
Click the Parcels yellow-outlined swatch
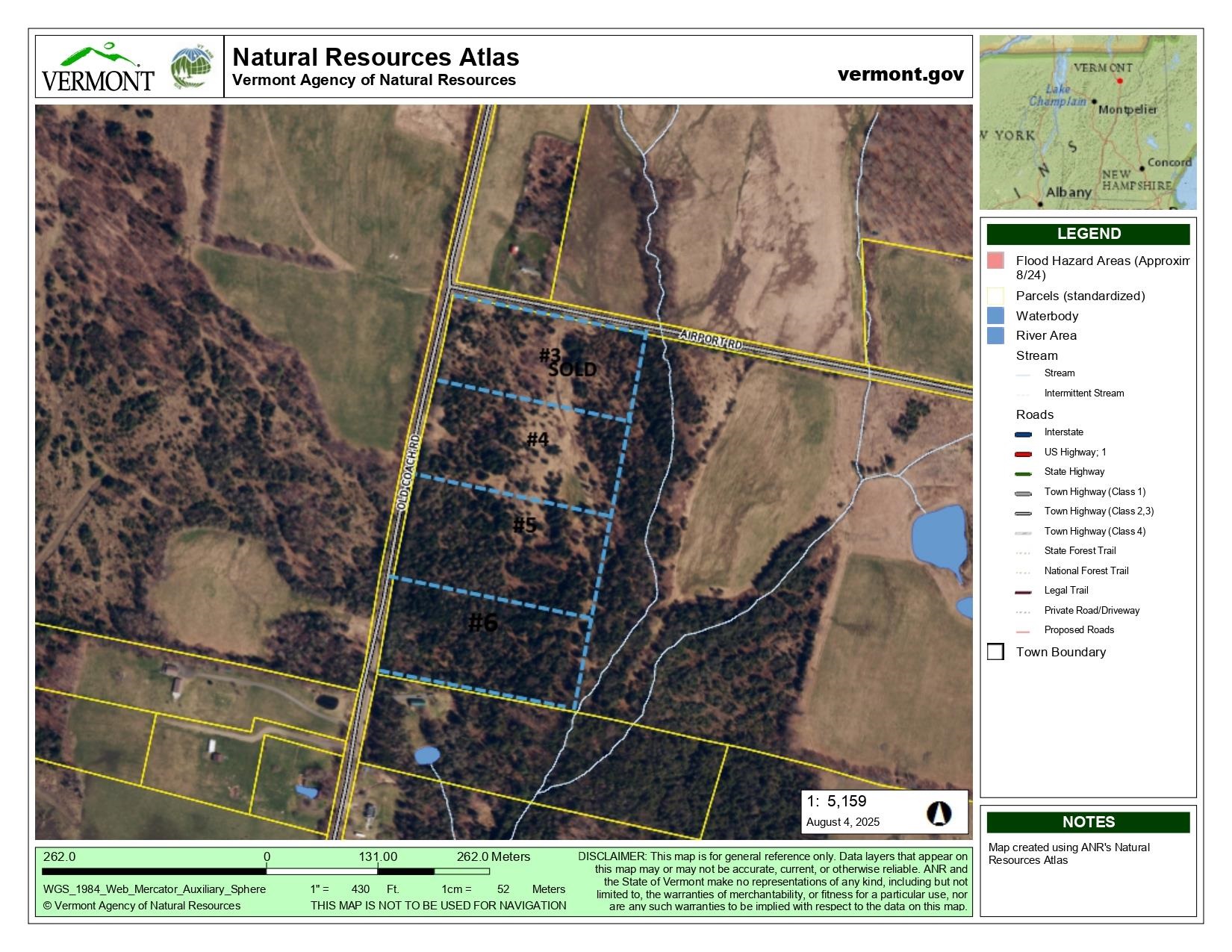(x=995, y=296)
